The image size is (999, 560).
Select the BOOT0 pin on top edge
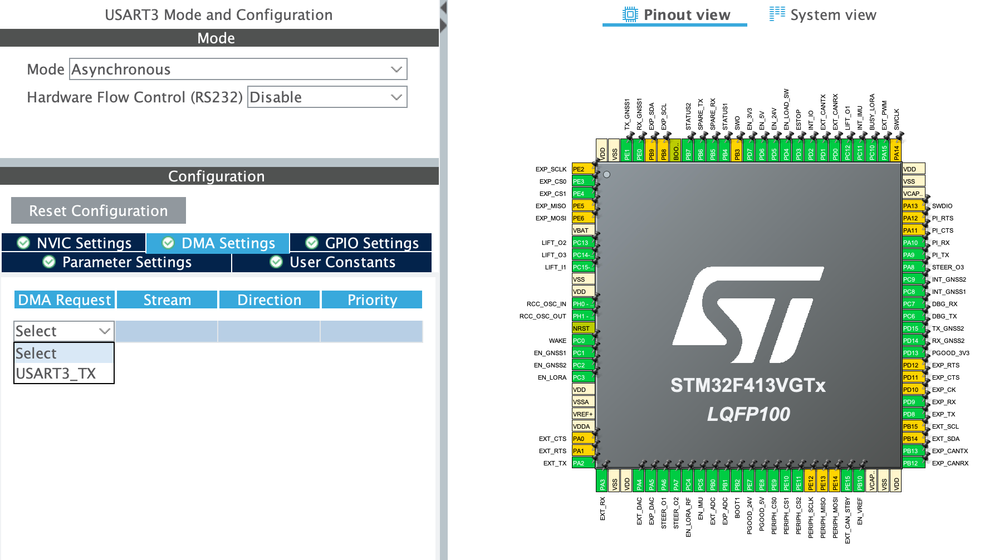676,150
